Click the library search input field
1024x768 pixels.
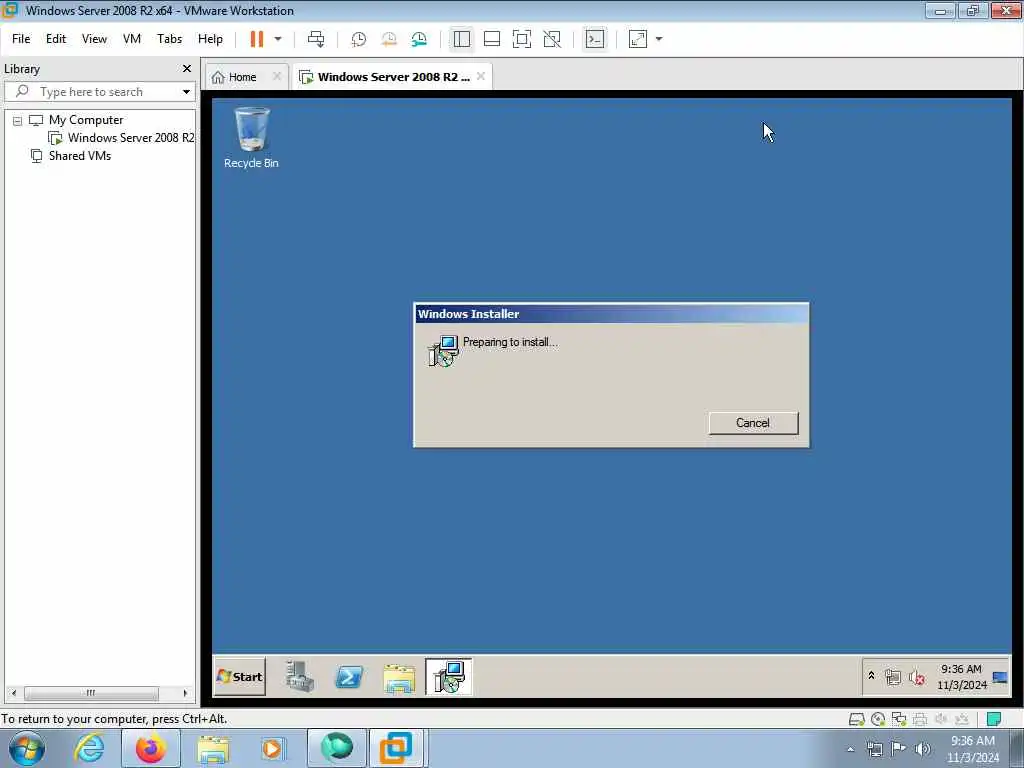(98, 91)
